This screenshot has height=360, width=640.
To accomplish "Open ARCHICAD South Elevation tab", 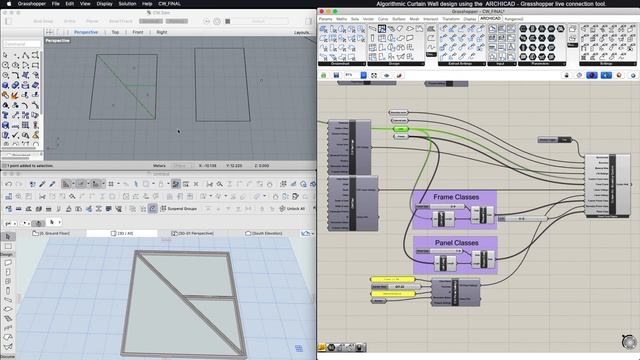I will pos(264,233).
